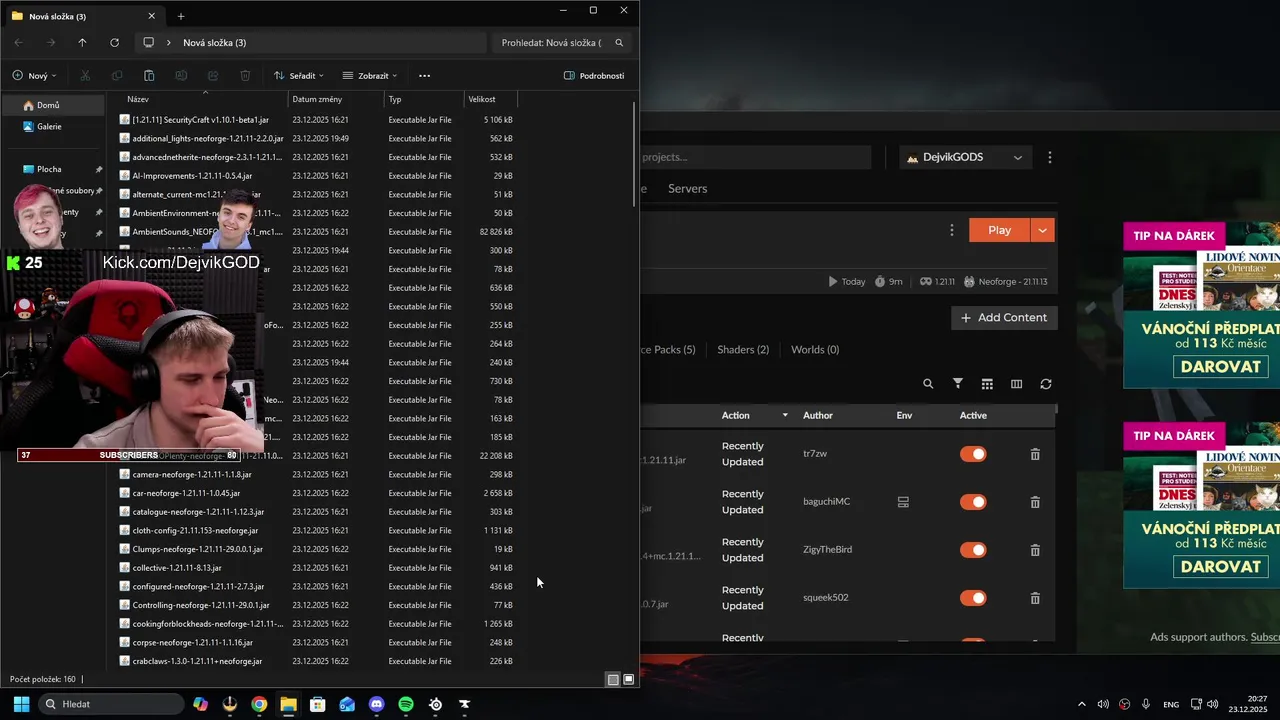
Task: Switch to the Servers tab in launcher
Action: coord(687,189)
